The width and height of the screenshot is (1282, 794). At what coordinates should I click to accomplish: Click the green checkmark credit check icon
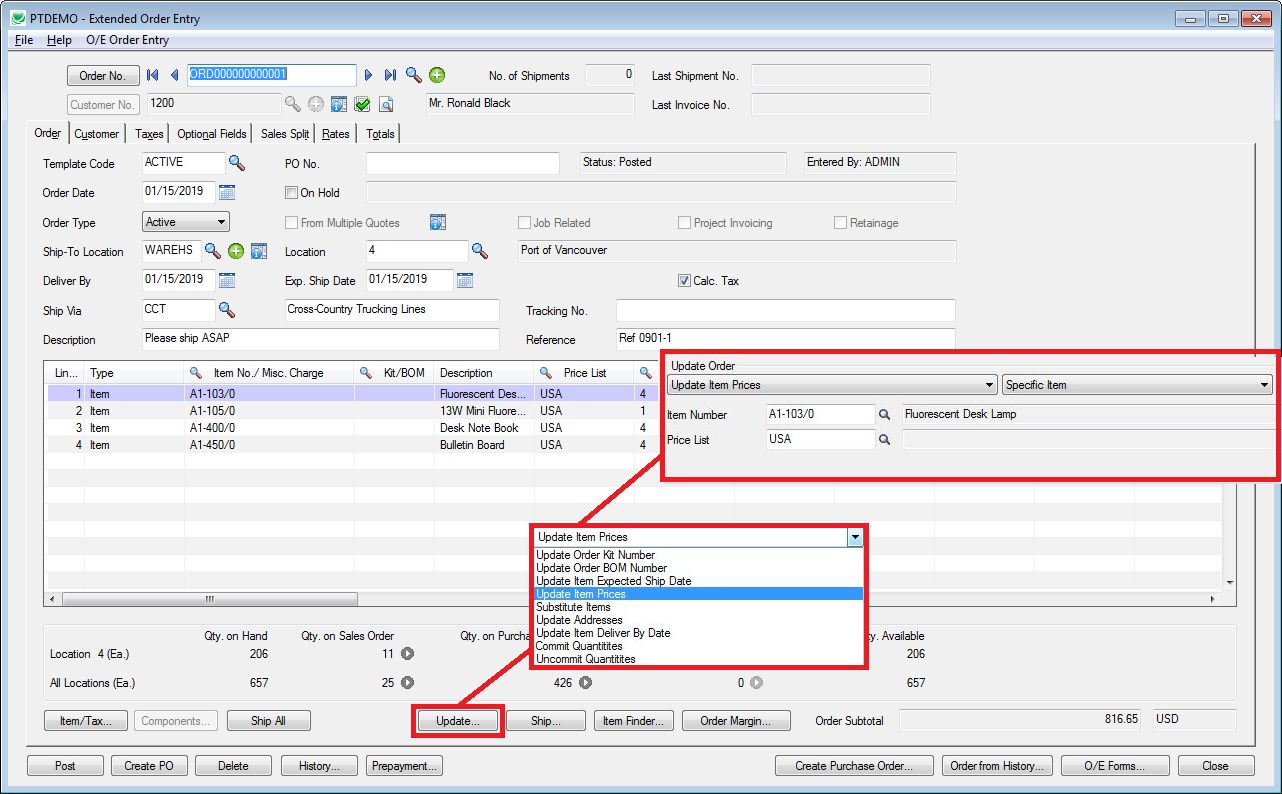point(362,104)
